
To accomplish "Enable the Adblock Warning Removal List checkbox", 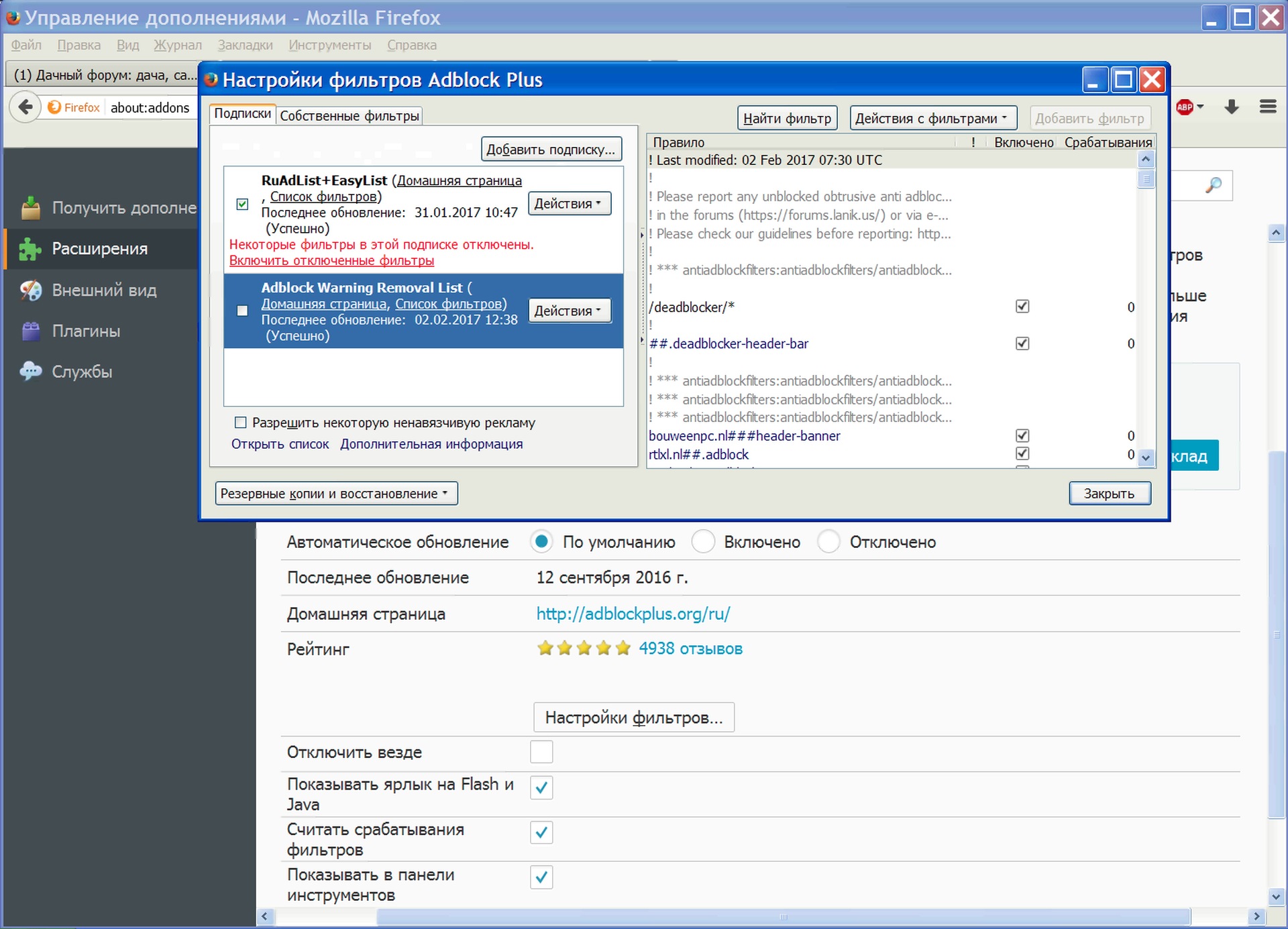I will [x=242, y=311].
